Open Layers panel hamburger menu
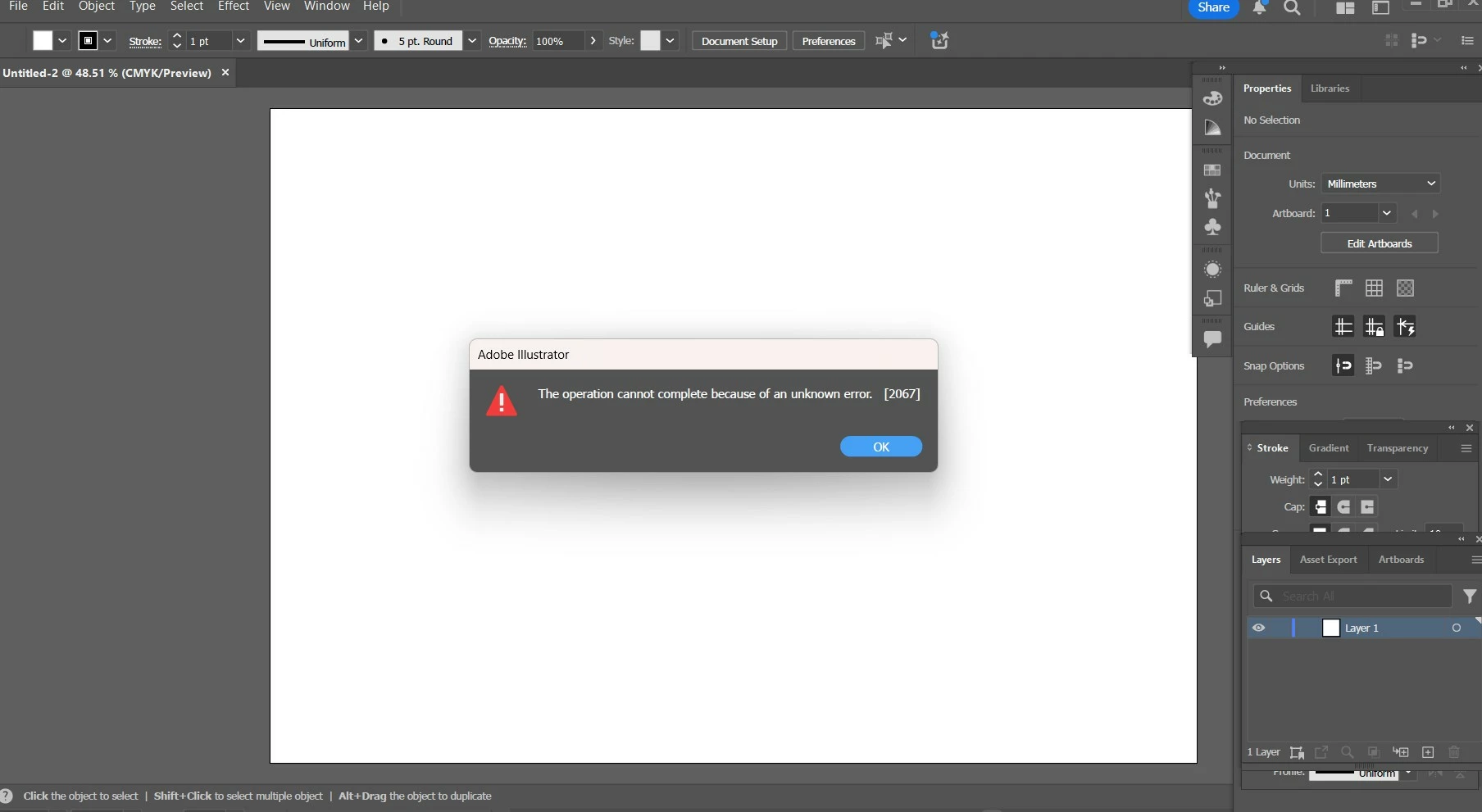This screenshot has width=1482, height=812. [x=1475, y=560]
